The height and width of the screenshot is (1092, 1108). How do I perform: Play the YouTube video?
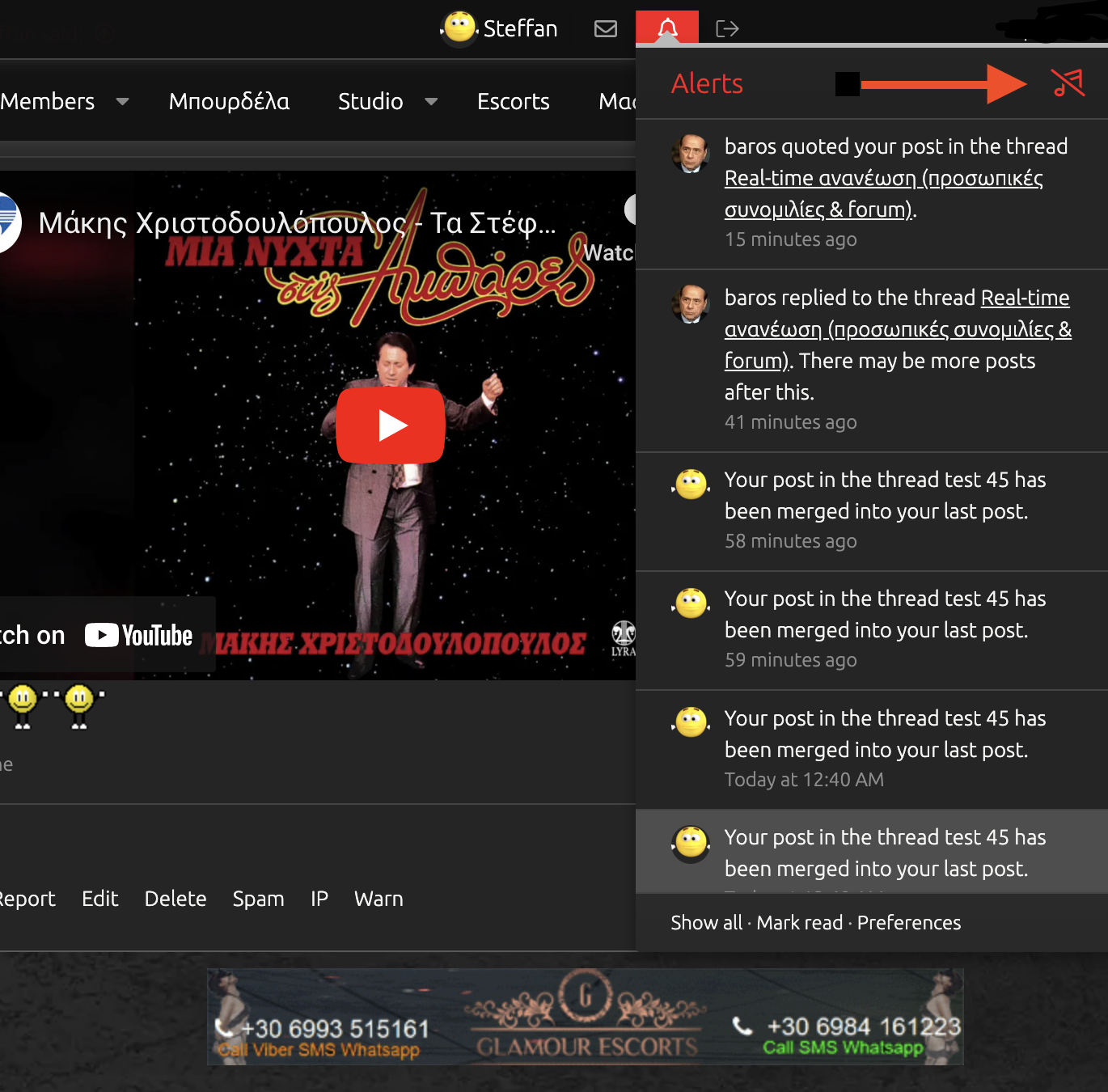click(x=391, y=425)
